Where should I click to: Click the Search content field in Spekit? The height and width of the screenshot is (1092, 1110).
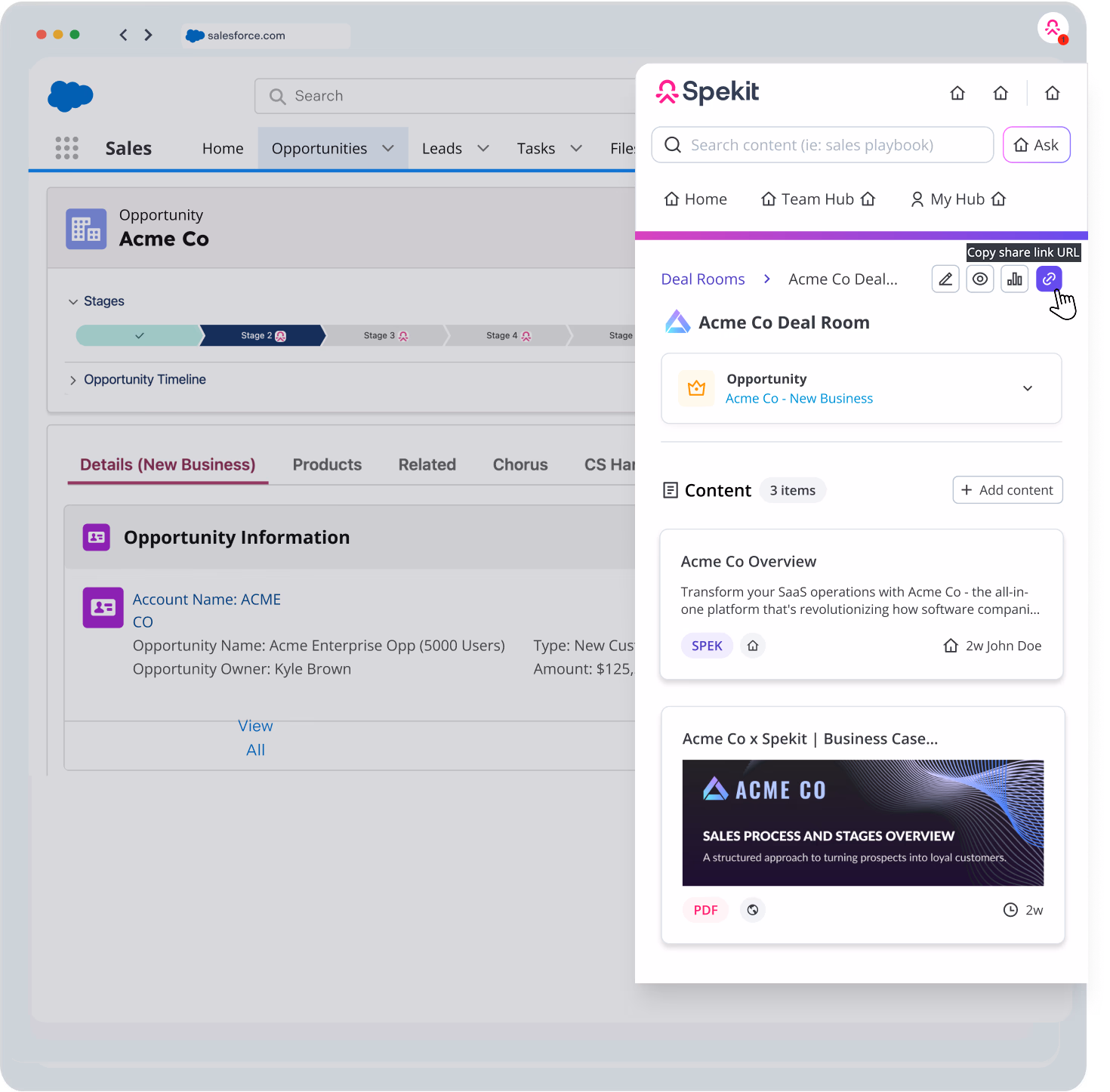822,144
